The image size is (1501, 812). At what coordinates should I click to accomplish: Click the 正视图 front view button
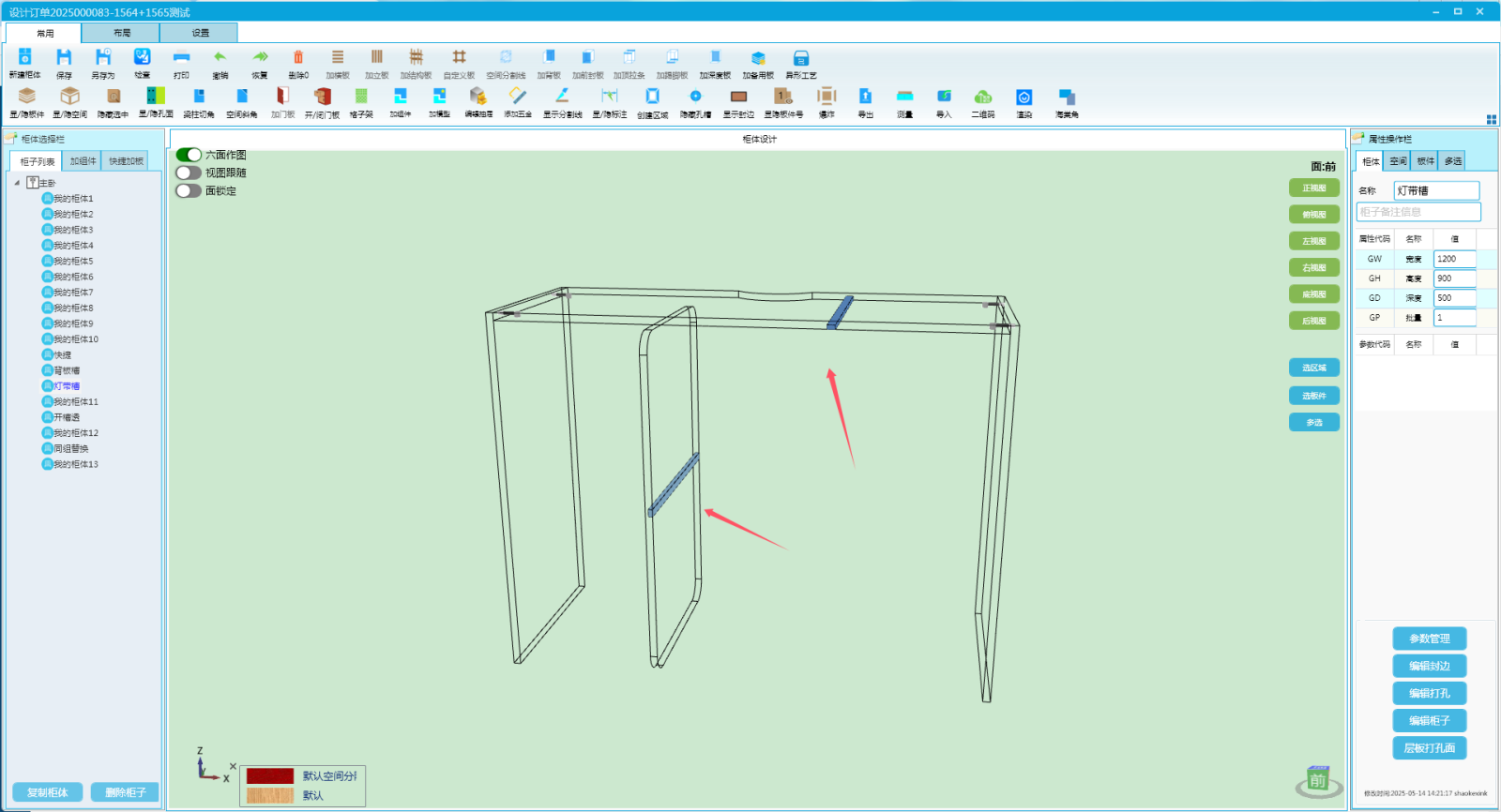pyautogui.click(x=1314, y=188)
